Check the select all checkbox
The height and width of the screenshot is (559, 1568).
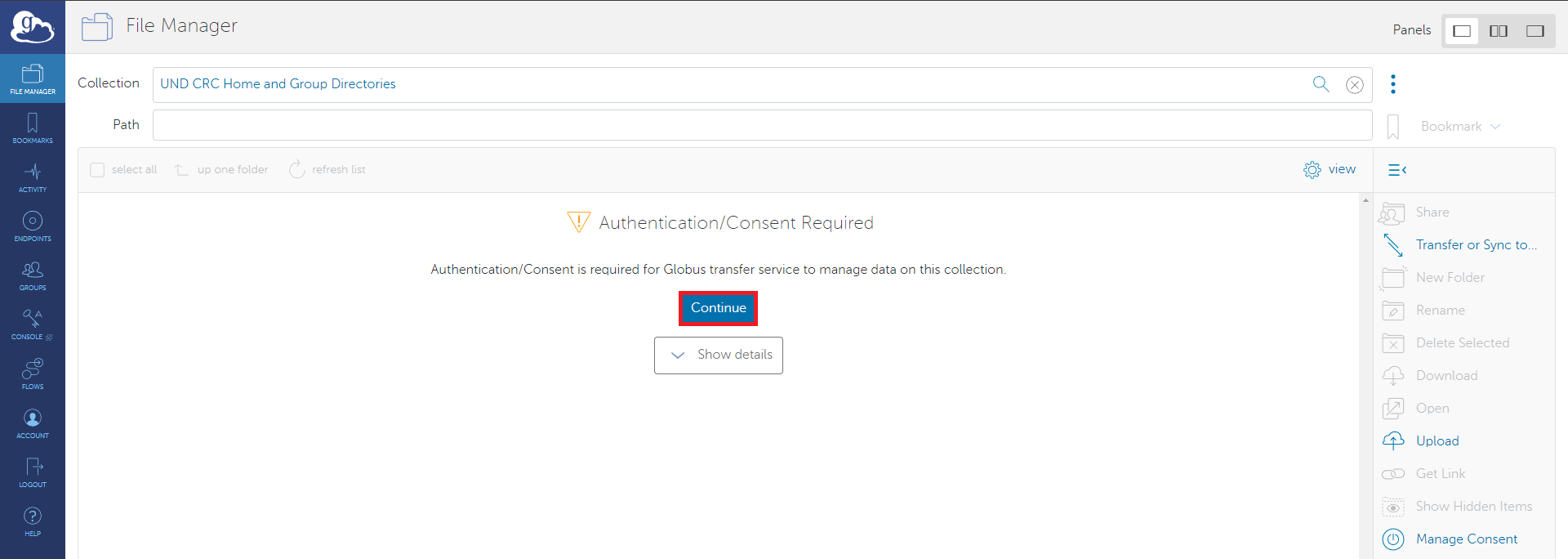pyautogui.click(x=97, y=170)
